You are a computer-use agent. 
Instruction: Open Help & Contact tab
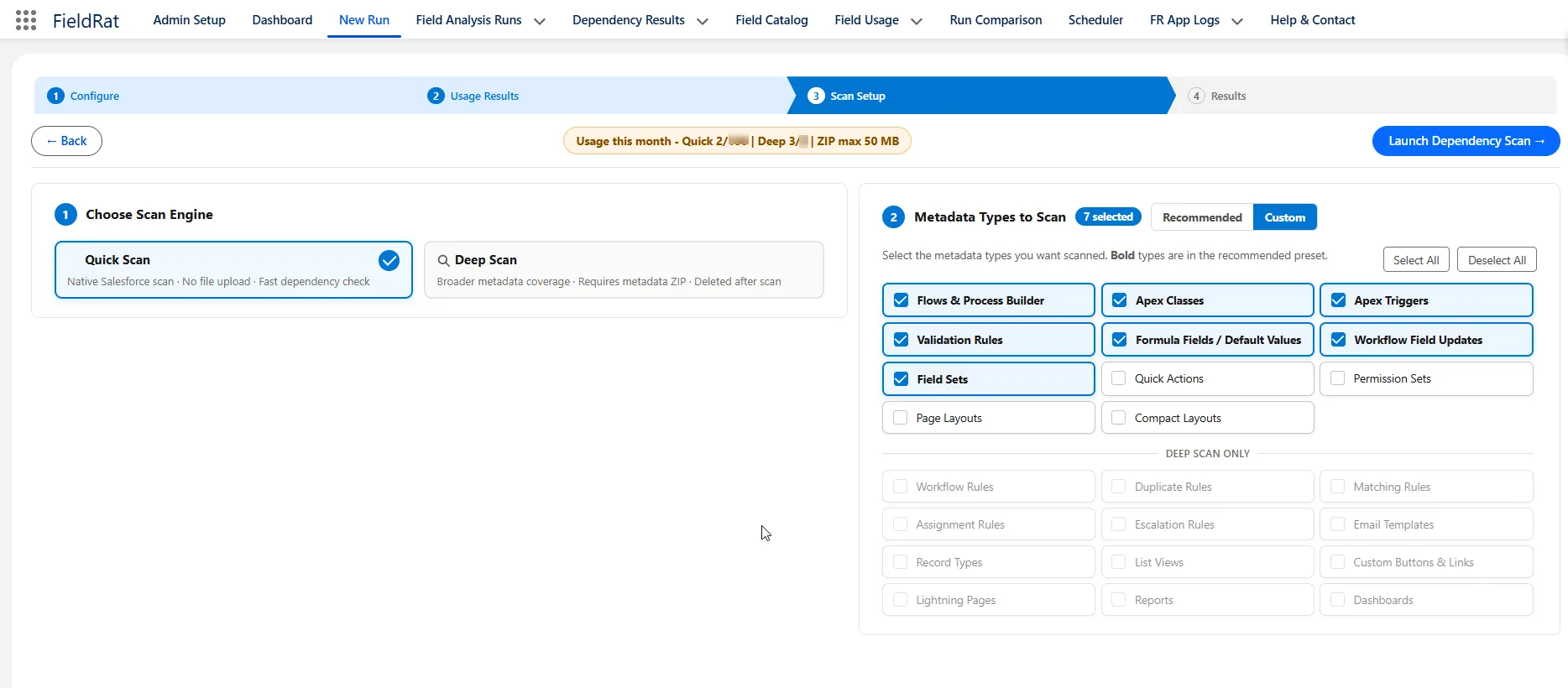pos(1313,20)
